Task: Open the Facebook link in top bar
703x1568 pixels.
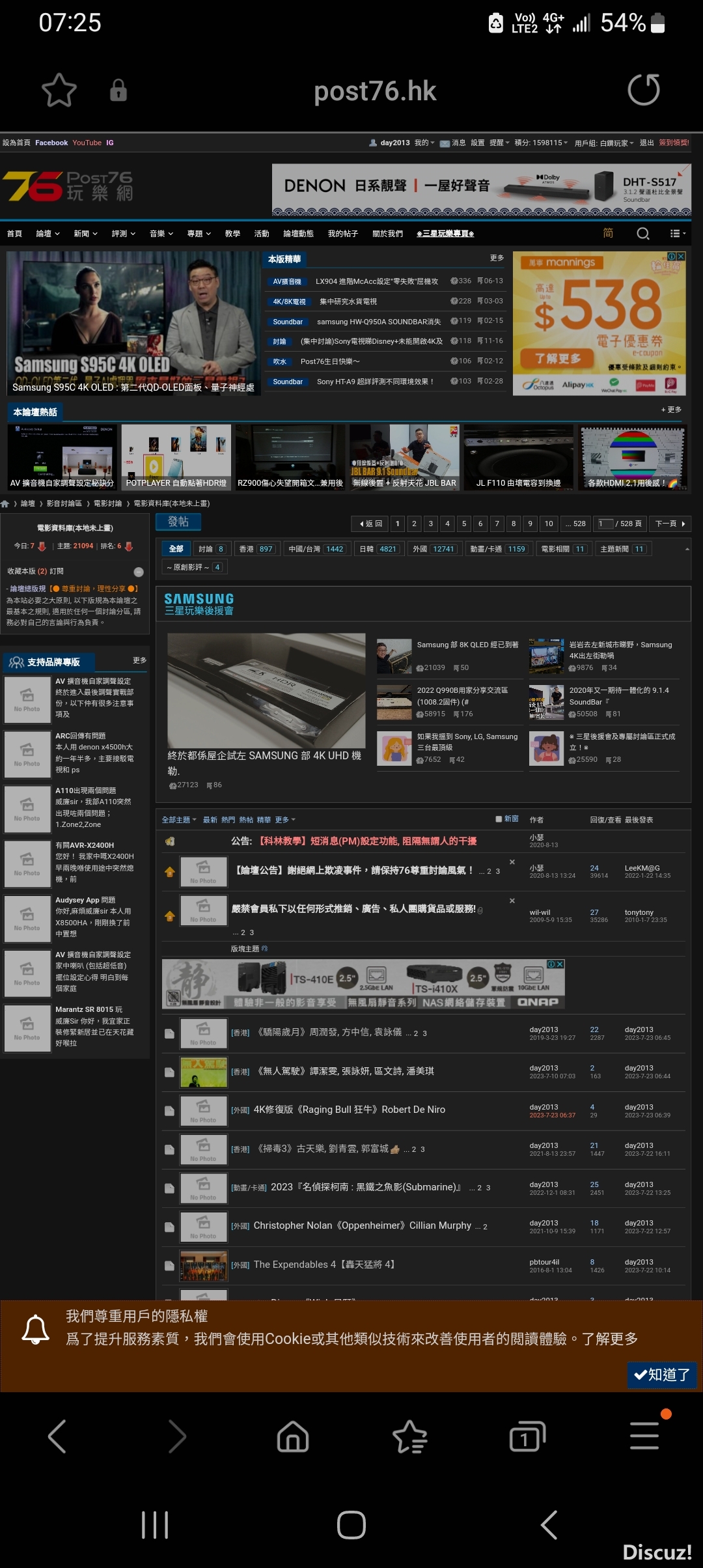Action: click(x=51, y=143)
